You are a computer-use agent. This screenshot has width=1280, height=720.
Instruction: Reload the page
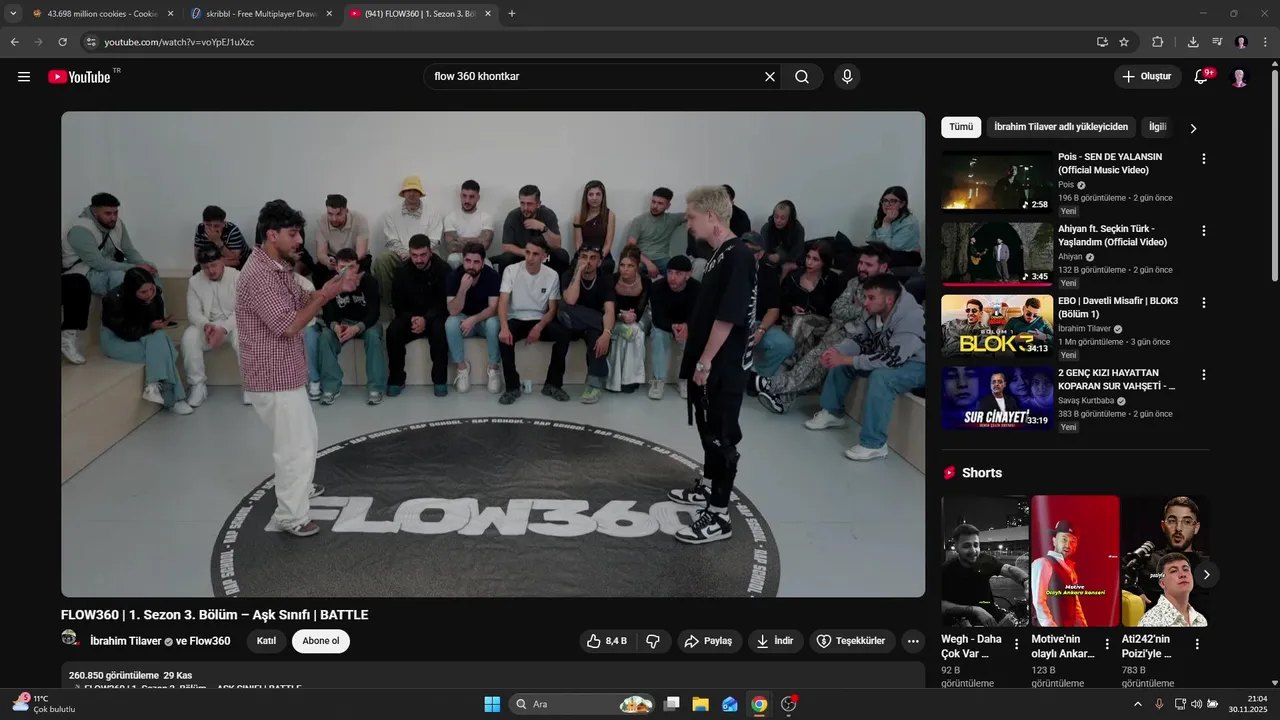[62, 42]
